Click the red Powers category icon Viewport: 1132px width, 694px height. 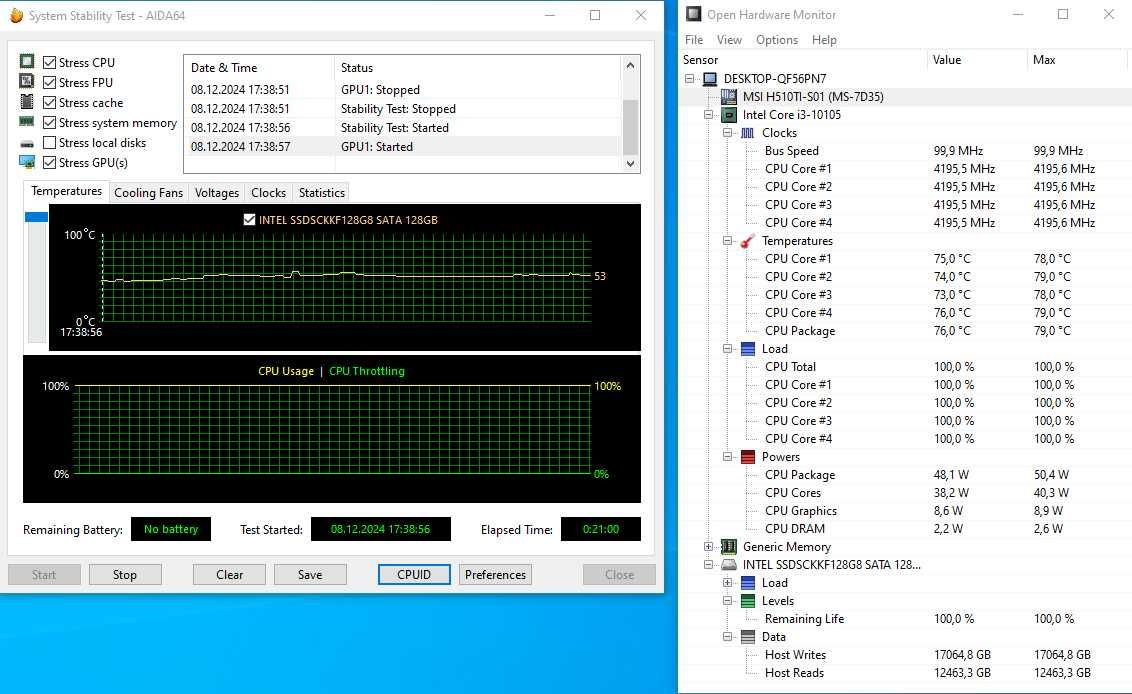[748, 457]
